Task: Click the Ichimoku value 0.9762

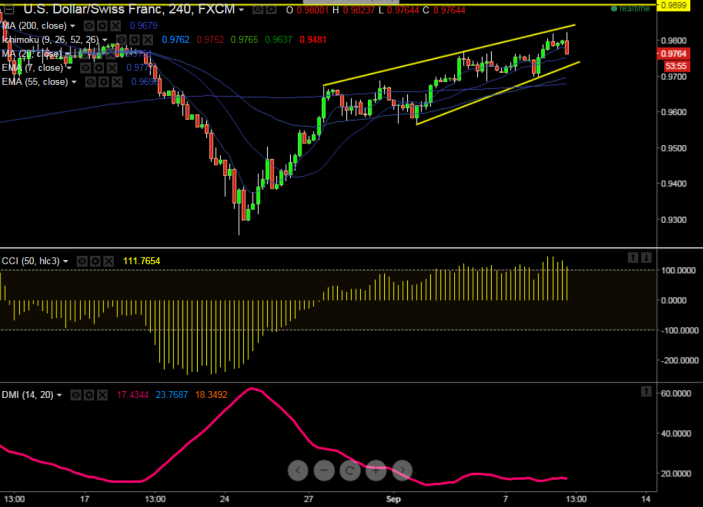Action: (x=175, y=40)
